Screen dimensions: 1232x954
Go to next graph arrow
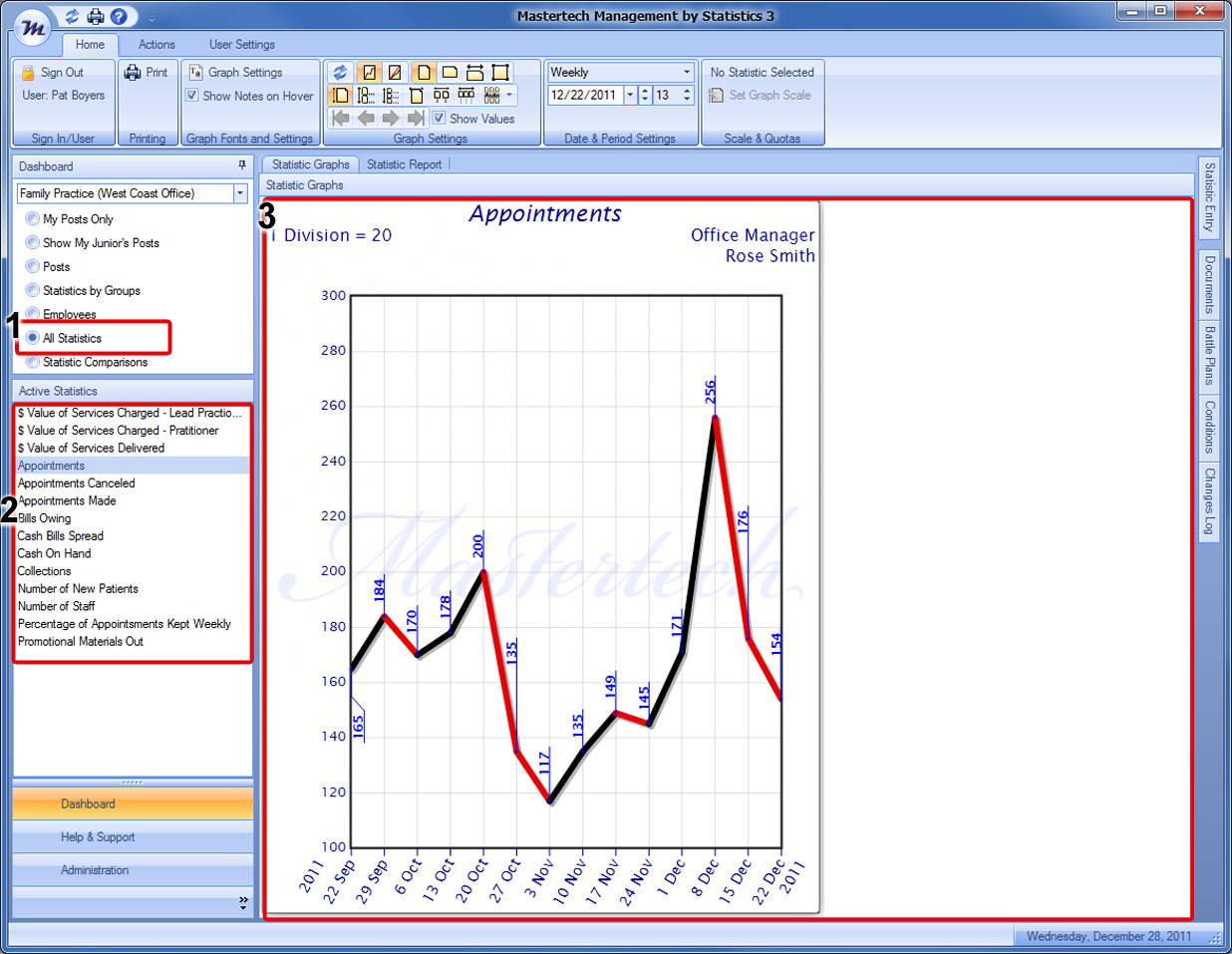tap(391, 119)
